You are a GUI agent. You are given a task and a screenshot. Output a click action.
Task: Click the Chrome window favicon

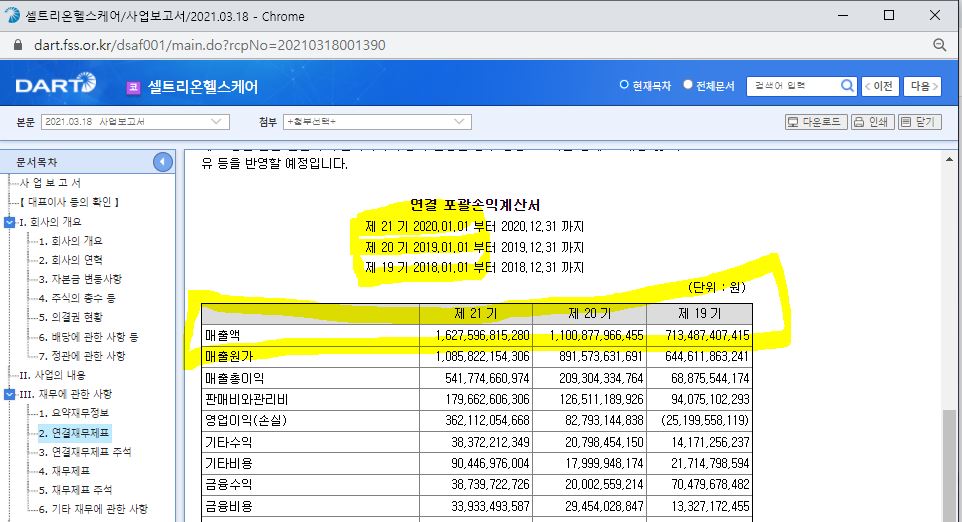[12, 15]
